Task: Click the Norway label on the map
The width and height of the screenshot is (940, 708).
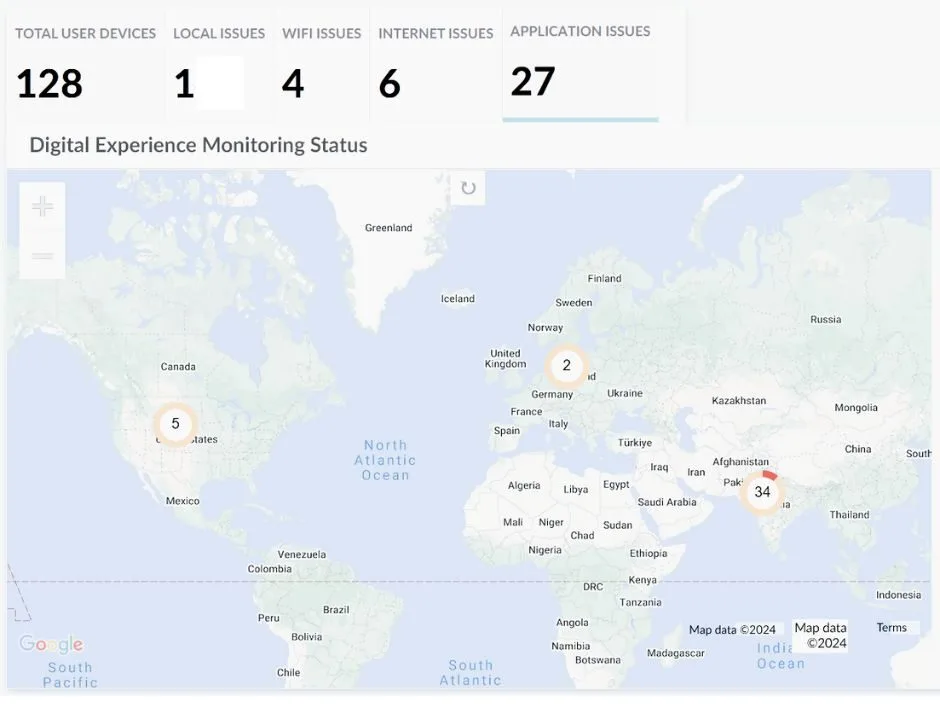Action: point(545,327)
